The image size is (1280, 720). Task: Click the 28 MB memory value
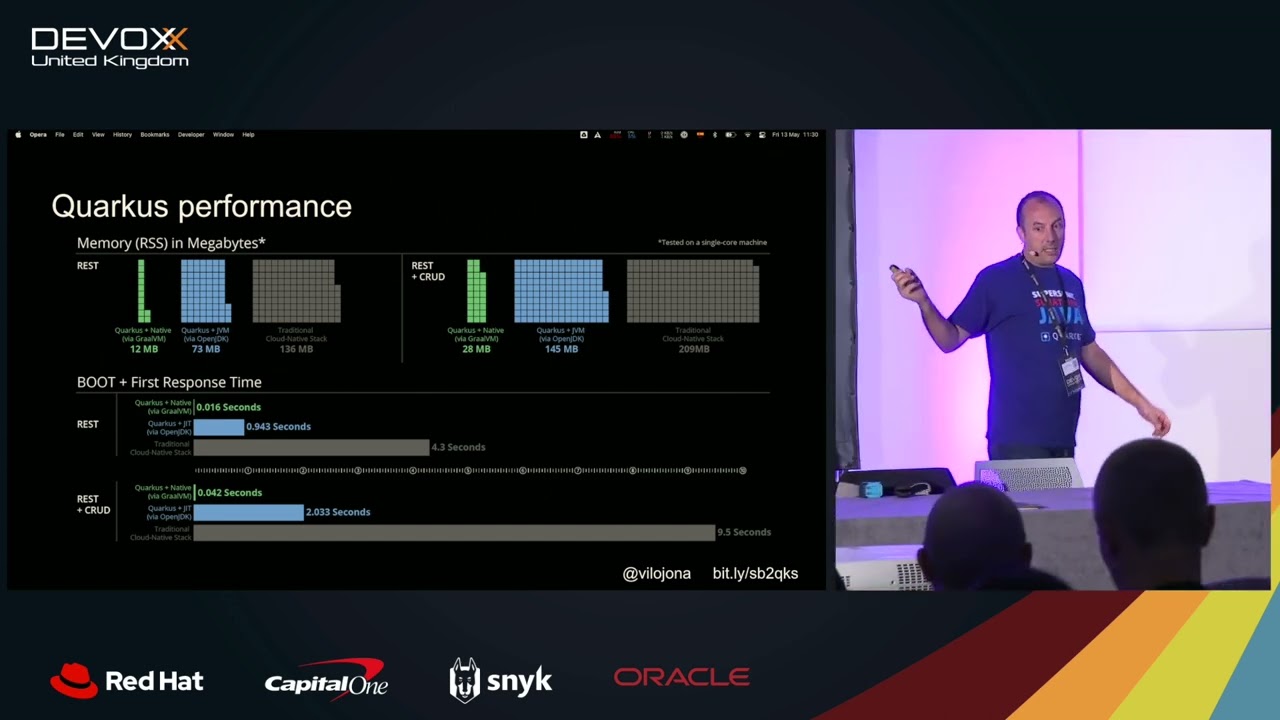476,349
